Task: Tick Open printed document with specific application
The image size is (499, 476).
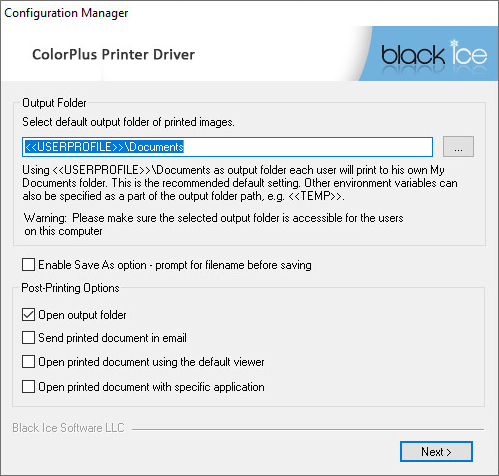Action: click(28, 387)
